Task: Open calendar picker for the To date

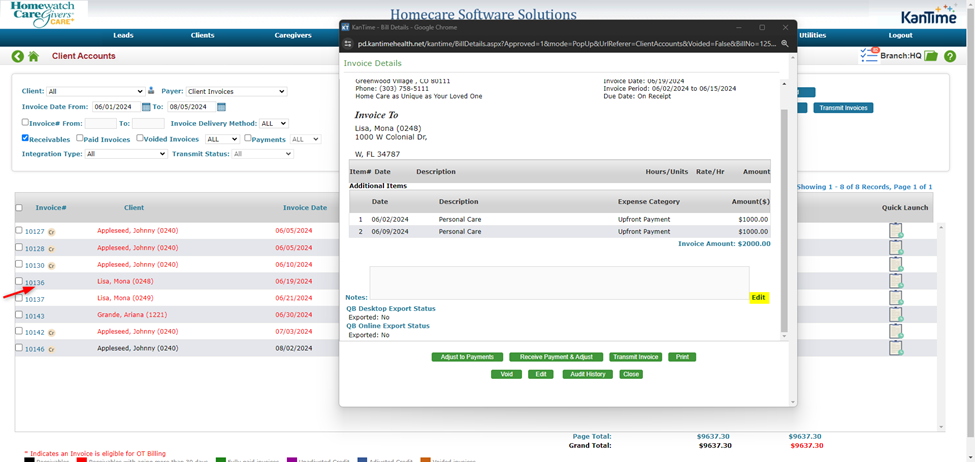Action: (x=221, y=107)
